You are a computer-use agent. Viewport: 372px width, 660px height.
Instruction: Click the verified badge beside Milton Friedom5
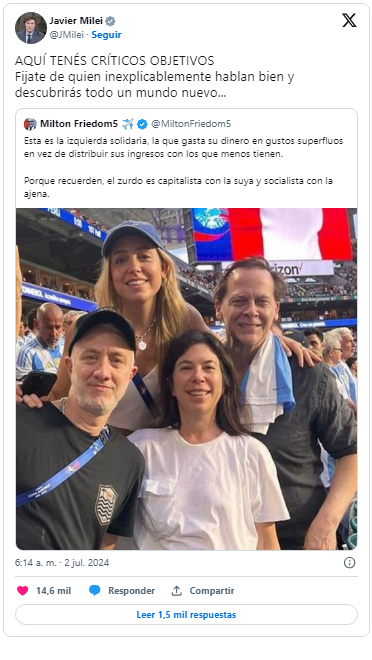point(142,124)
